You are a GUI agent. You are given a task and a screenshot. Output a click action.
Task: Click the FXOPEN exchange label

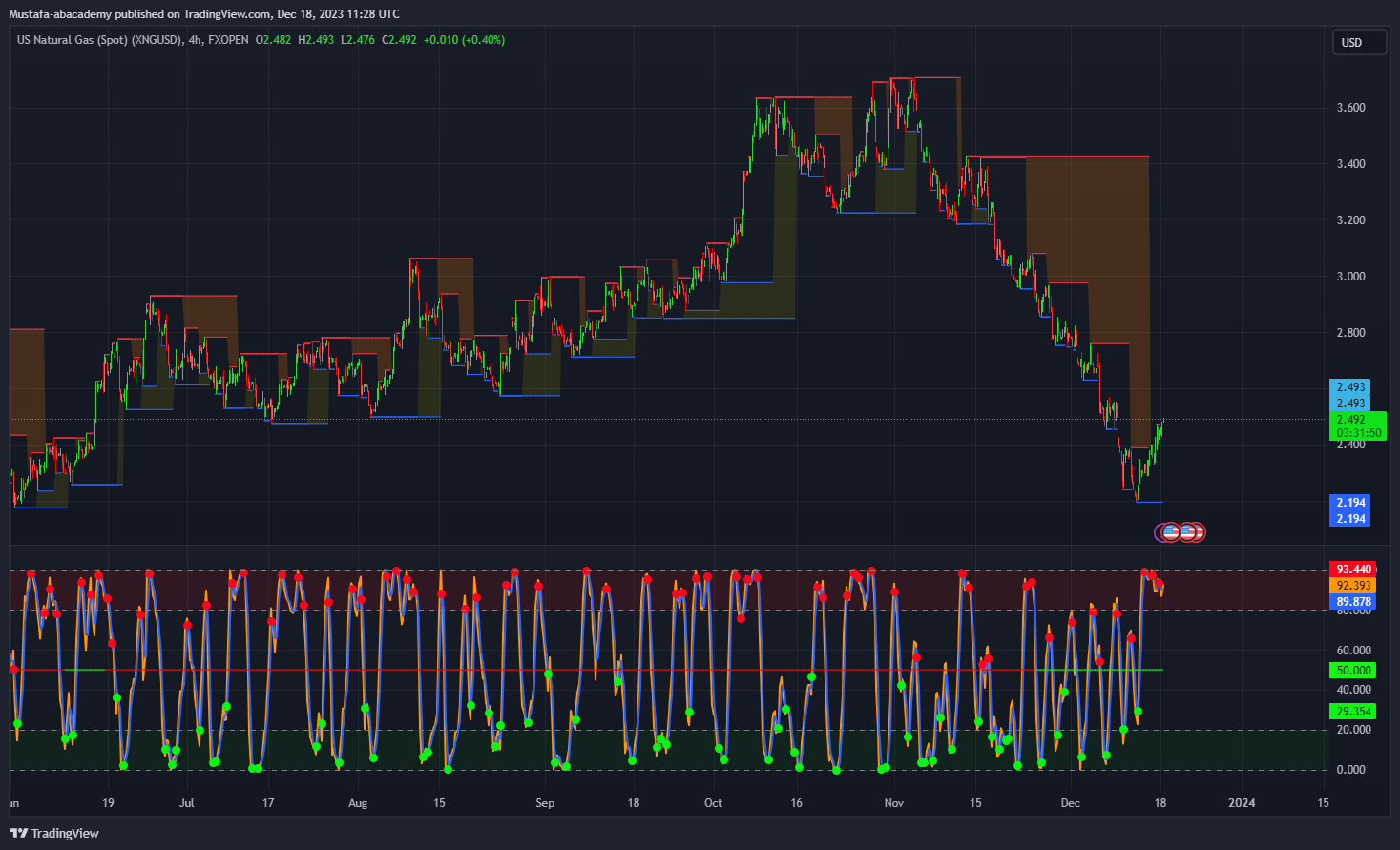tap(228, 40)
